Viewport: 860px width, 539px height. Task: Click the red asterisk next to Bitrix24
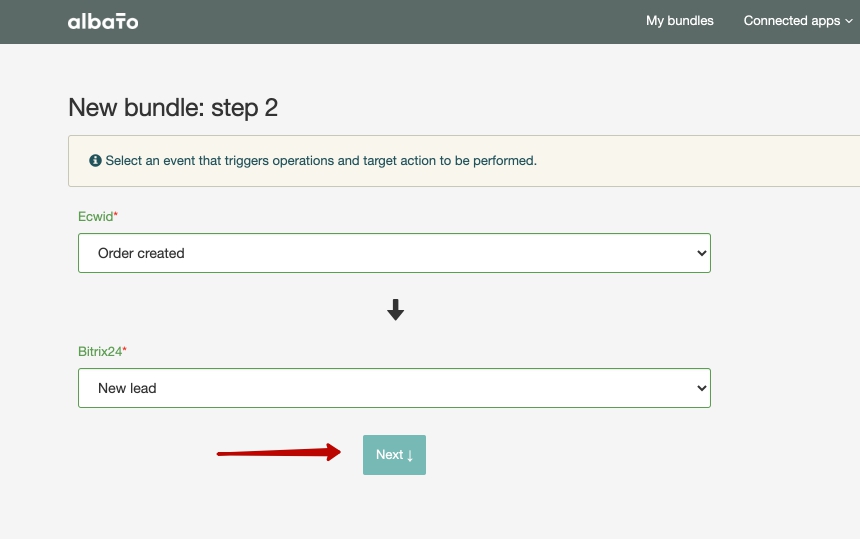pos(125,350)
